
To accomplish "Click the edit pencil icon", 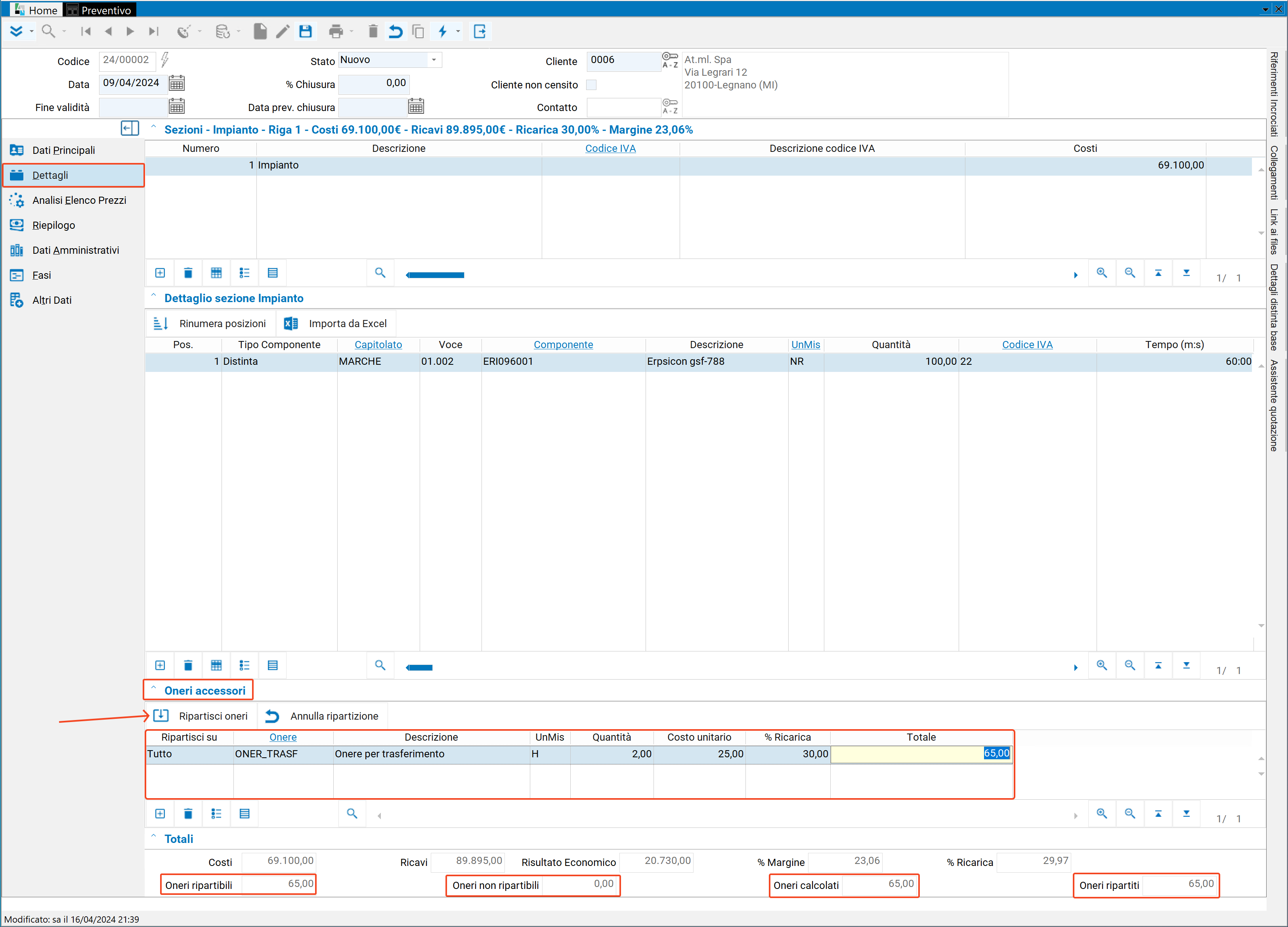I will click(283, 31).
